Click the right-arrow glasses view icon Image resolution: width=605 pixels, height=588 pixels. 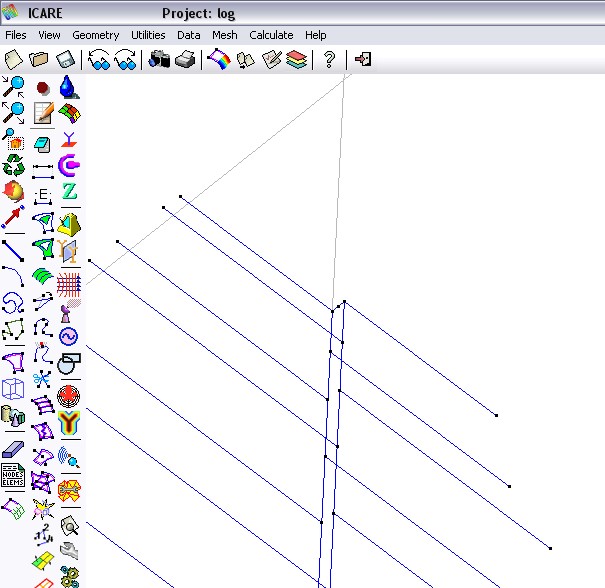tap(125, 60)
